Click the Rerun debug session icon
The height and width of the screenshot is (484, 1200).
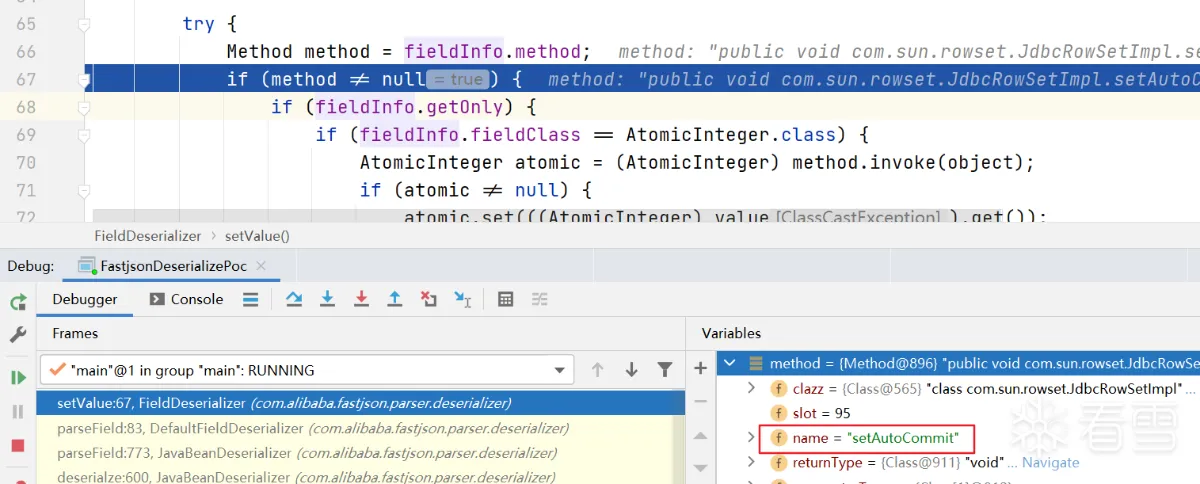click(18, 303)
